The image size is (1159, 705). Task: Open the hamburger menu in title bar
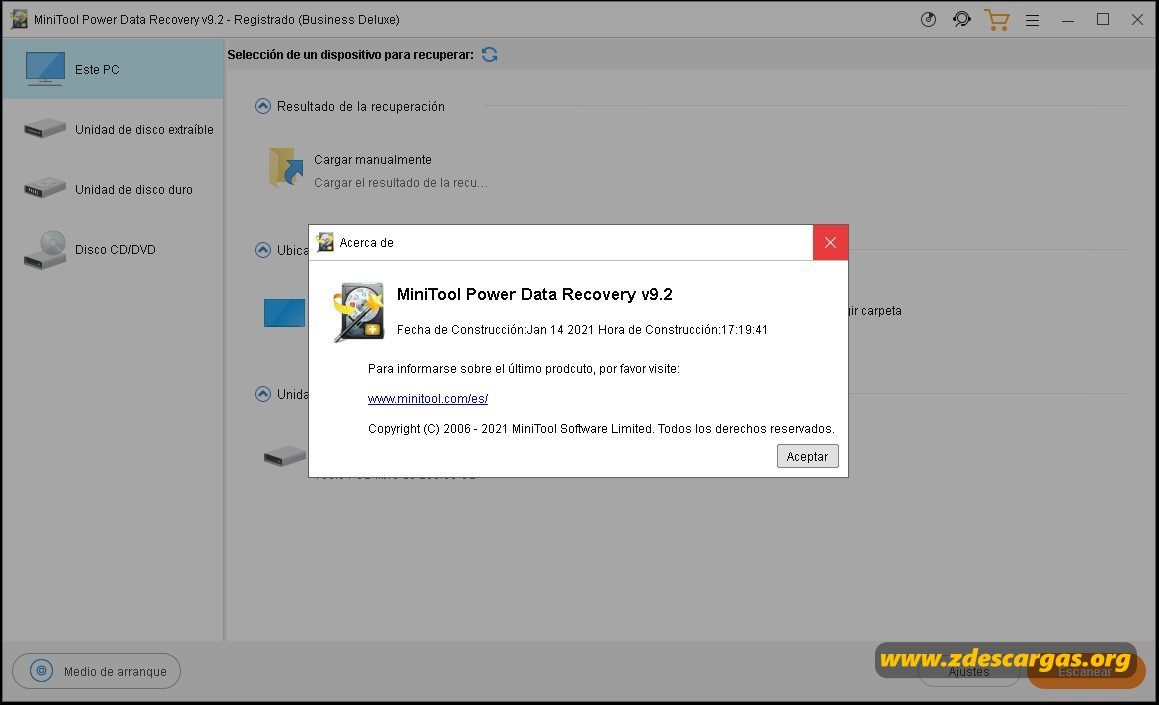[x=1033, y=21]
